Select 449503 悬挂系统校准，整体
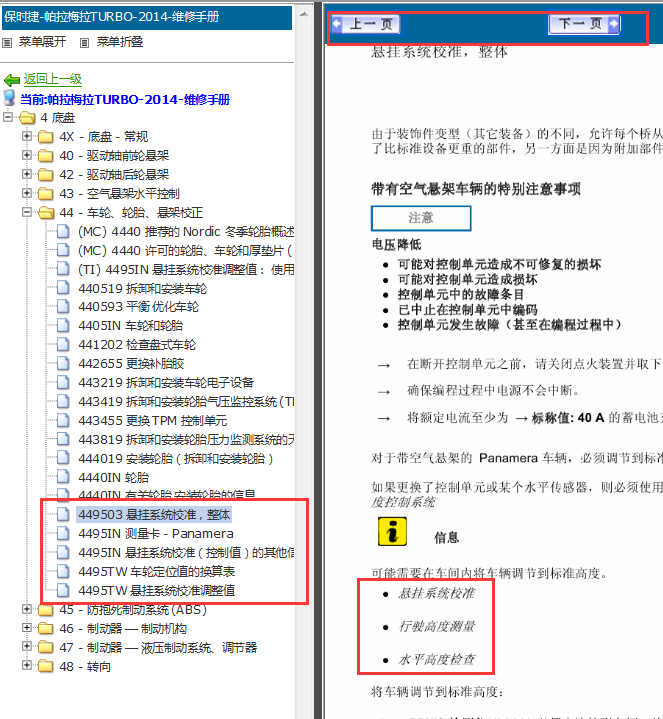 point(154,514)
